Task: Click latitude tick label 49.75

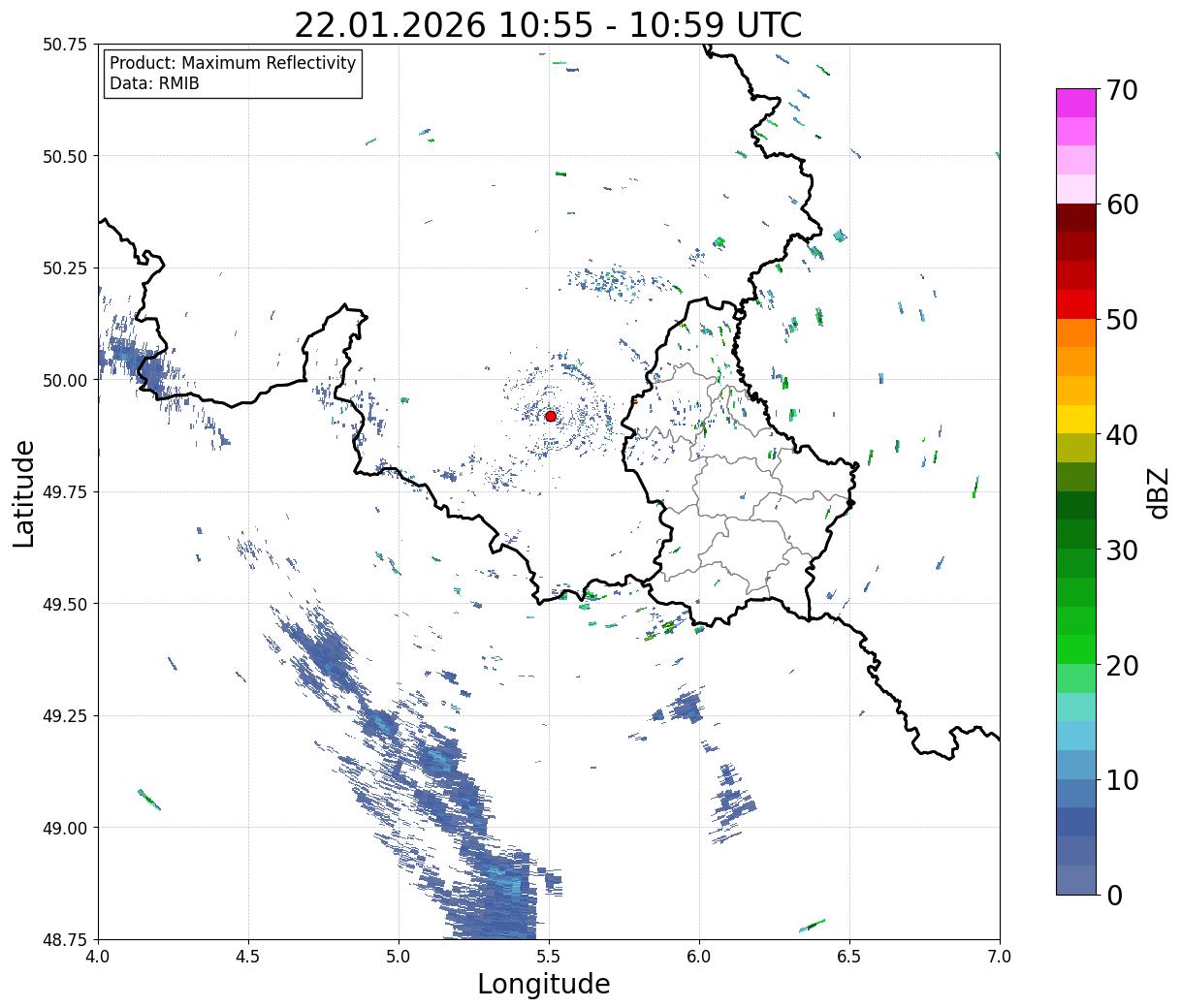Action: [x=65, y=492]
